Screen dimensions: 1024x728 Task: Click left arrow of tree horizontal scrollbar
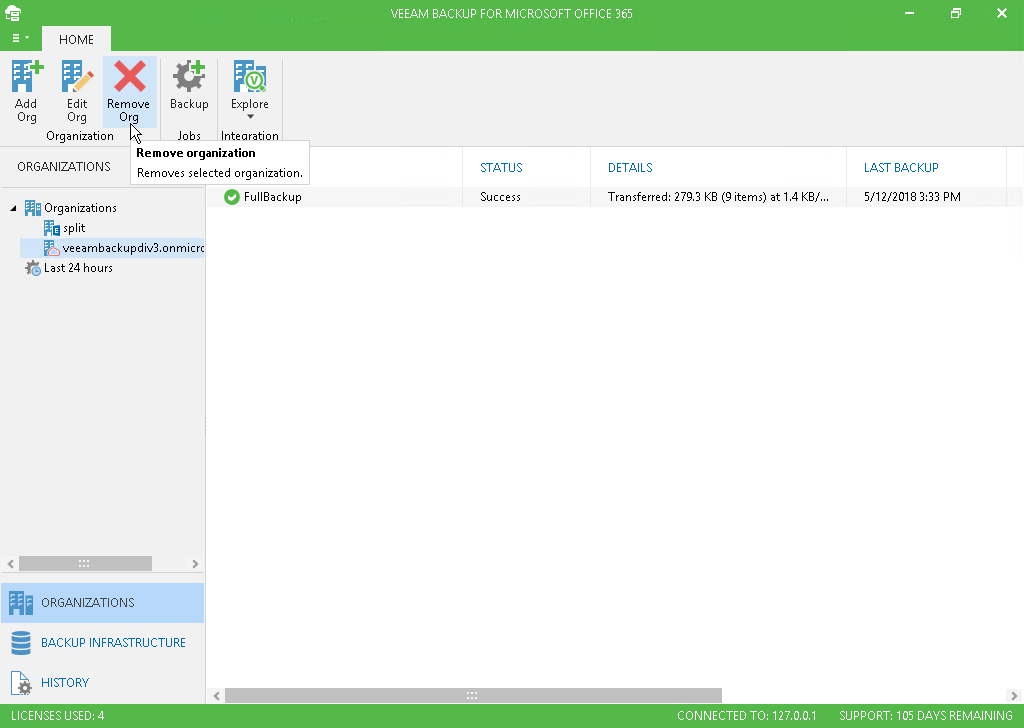[10, 563]
